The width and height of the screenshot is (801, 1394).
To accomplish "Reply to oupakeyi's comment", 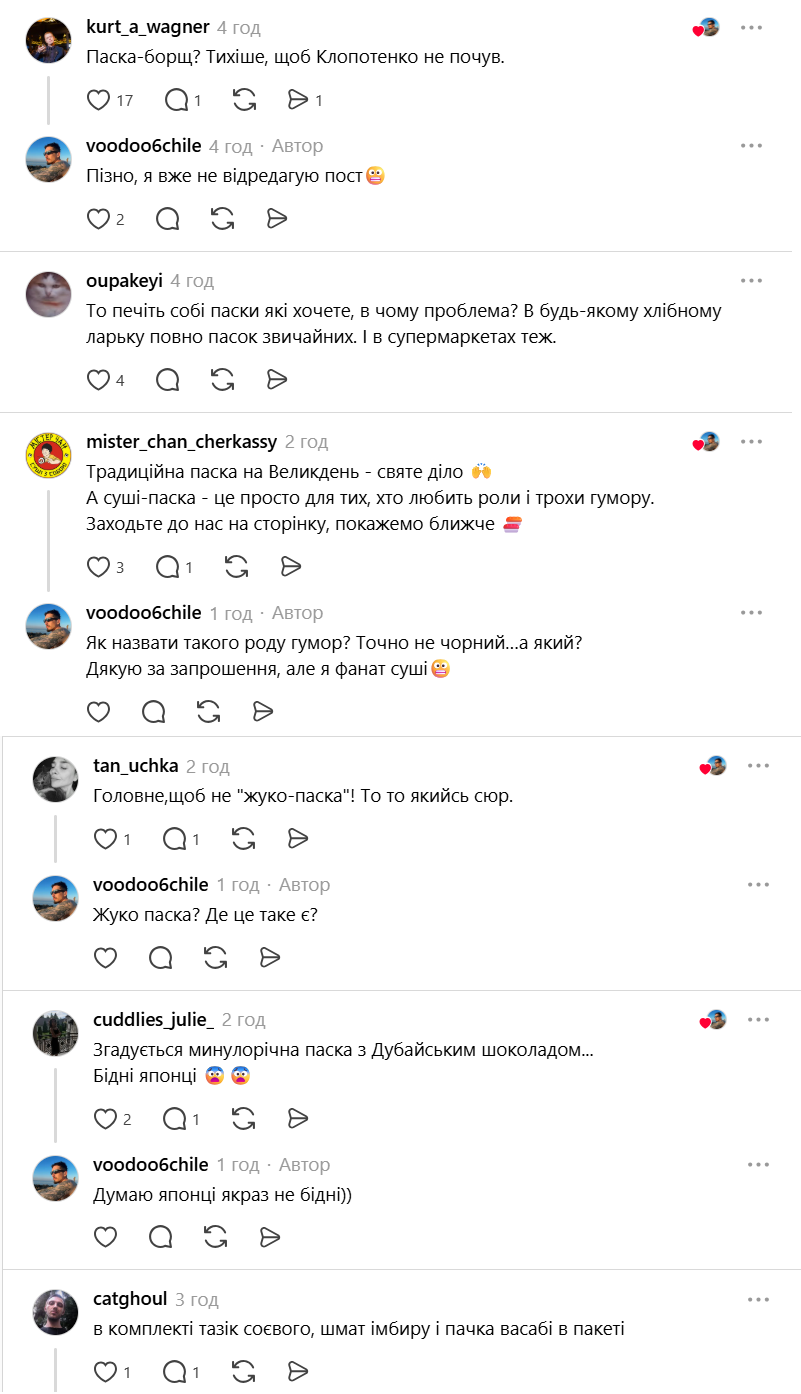I will (168, 380).
